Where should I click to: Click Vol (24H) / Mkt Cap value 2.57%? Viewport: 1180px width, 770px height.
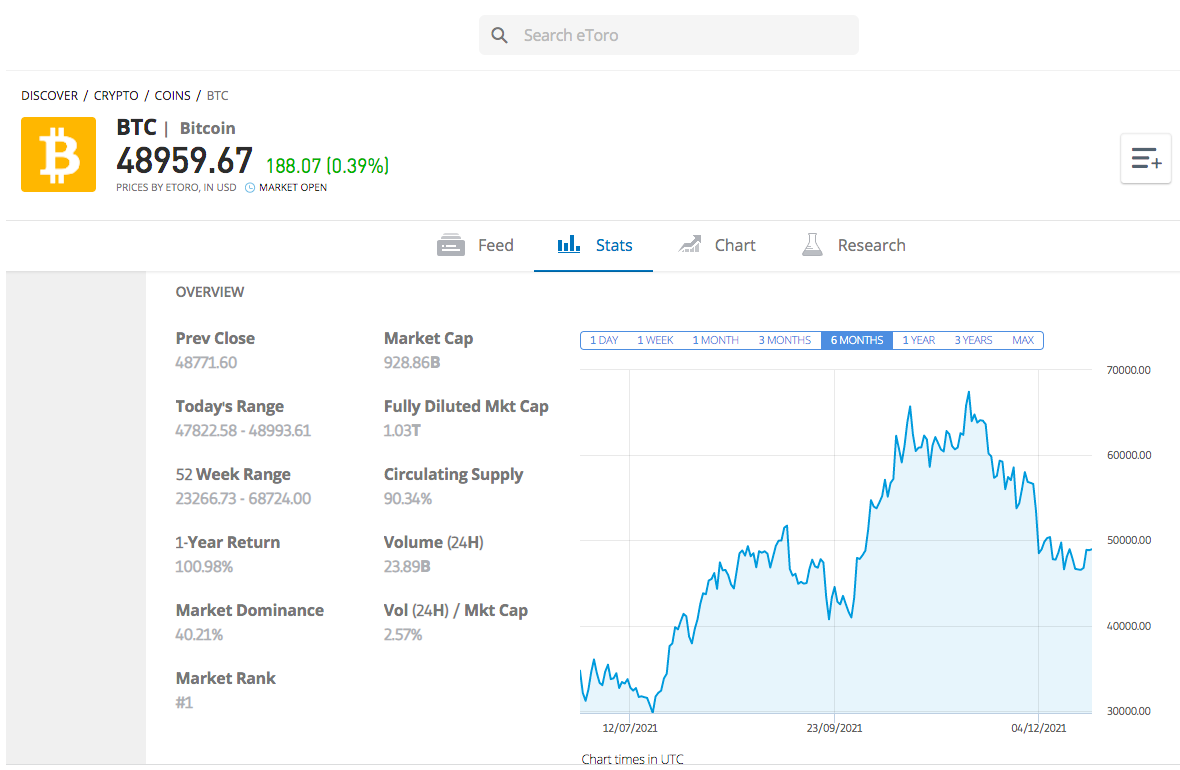(x=403, y=635)
